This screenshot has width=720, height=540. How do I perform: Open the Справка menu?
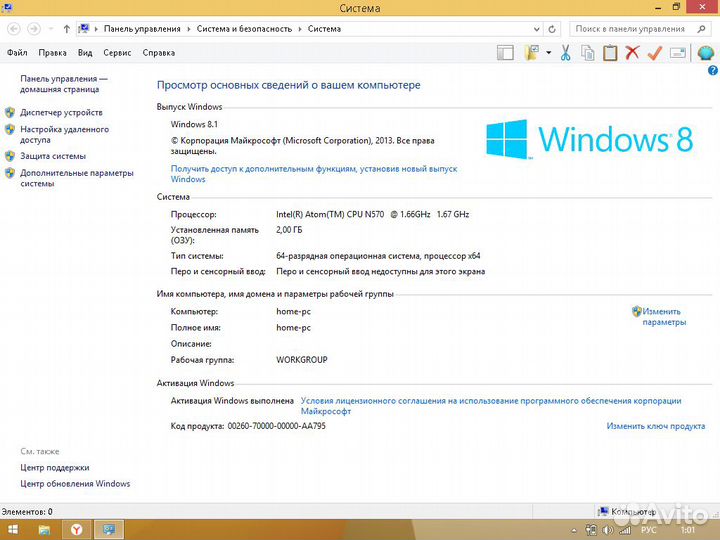tap(159, 53)
